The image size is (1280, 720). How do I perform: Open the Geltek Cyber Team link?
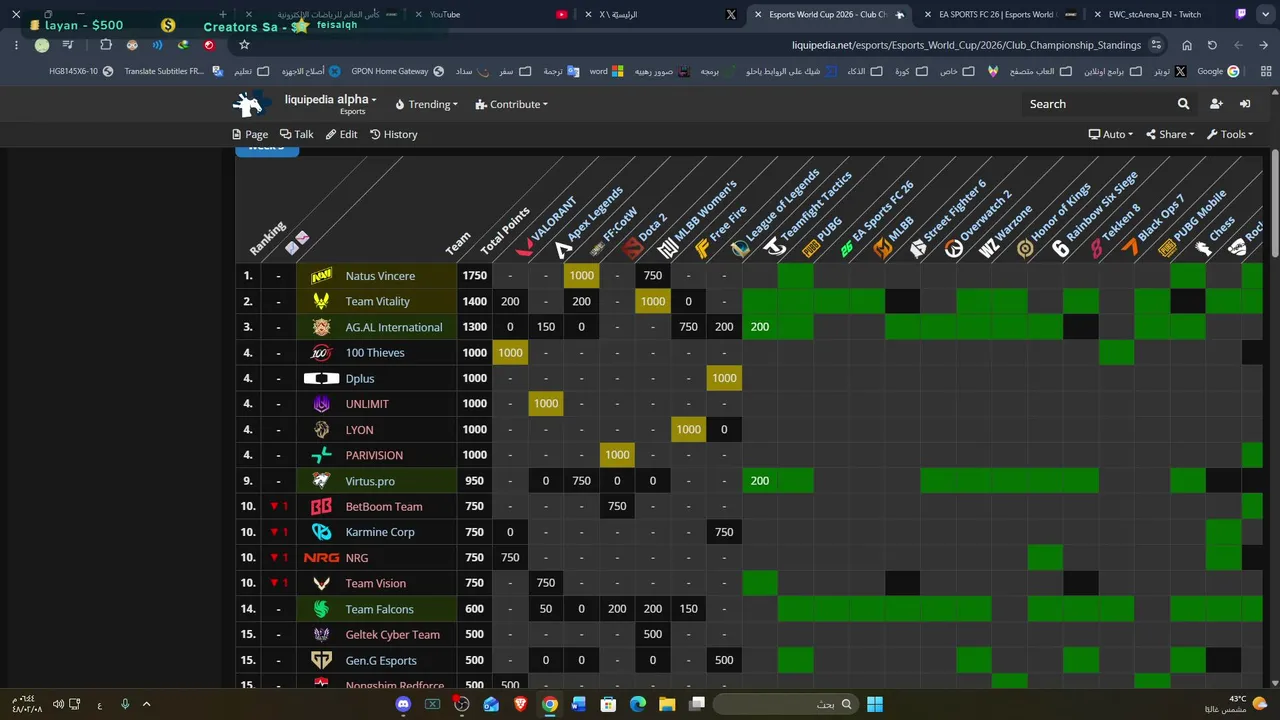tap(393, 634)
